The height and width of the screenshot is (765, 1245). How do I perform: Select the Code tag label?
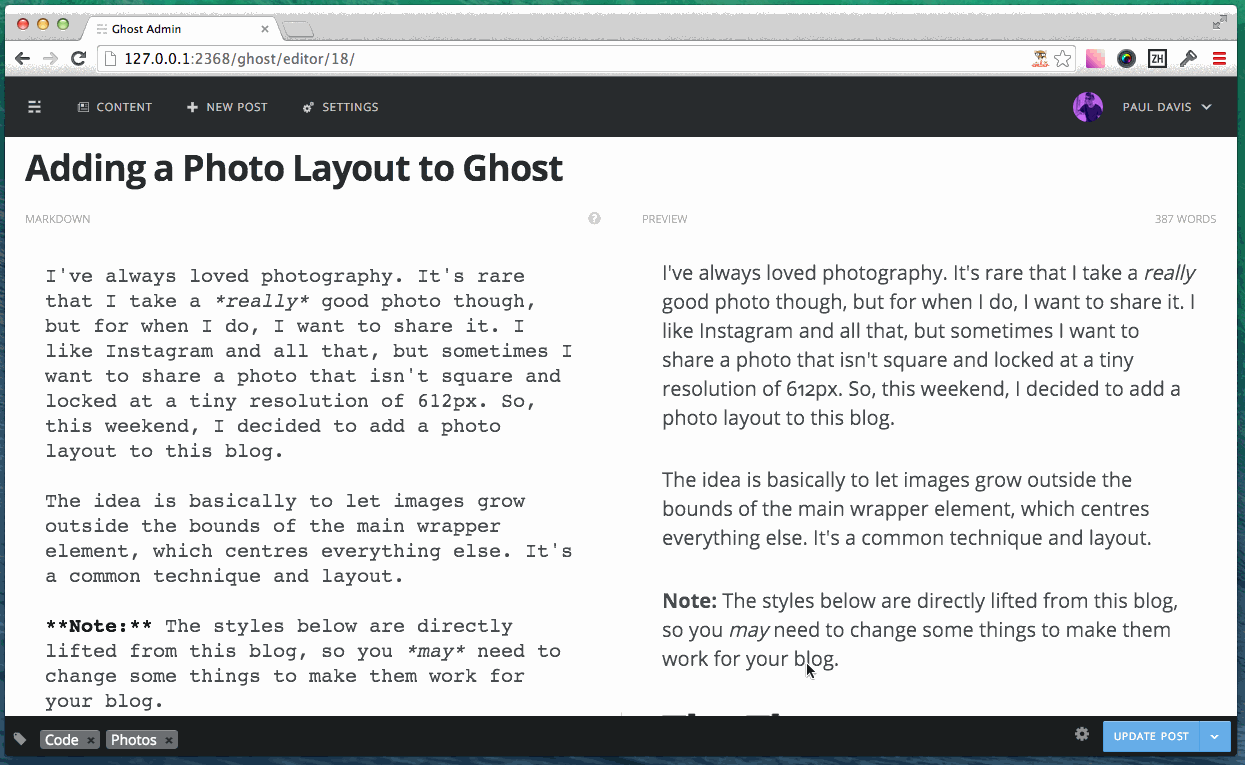[62, 740]
